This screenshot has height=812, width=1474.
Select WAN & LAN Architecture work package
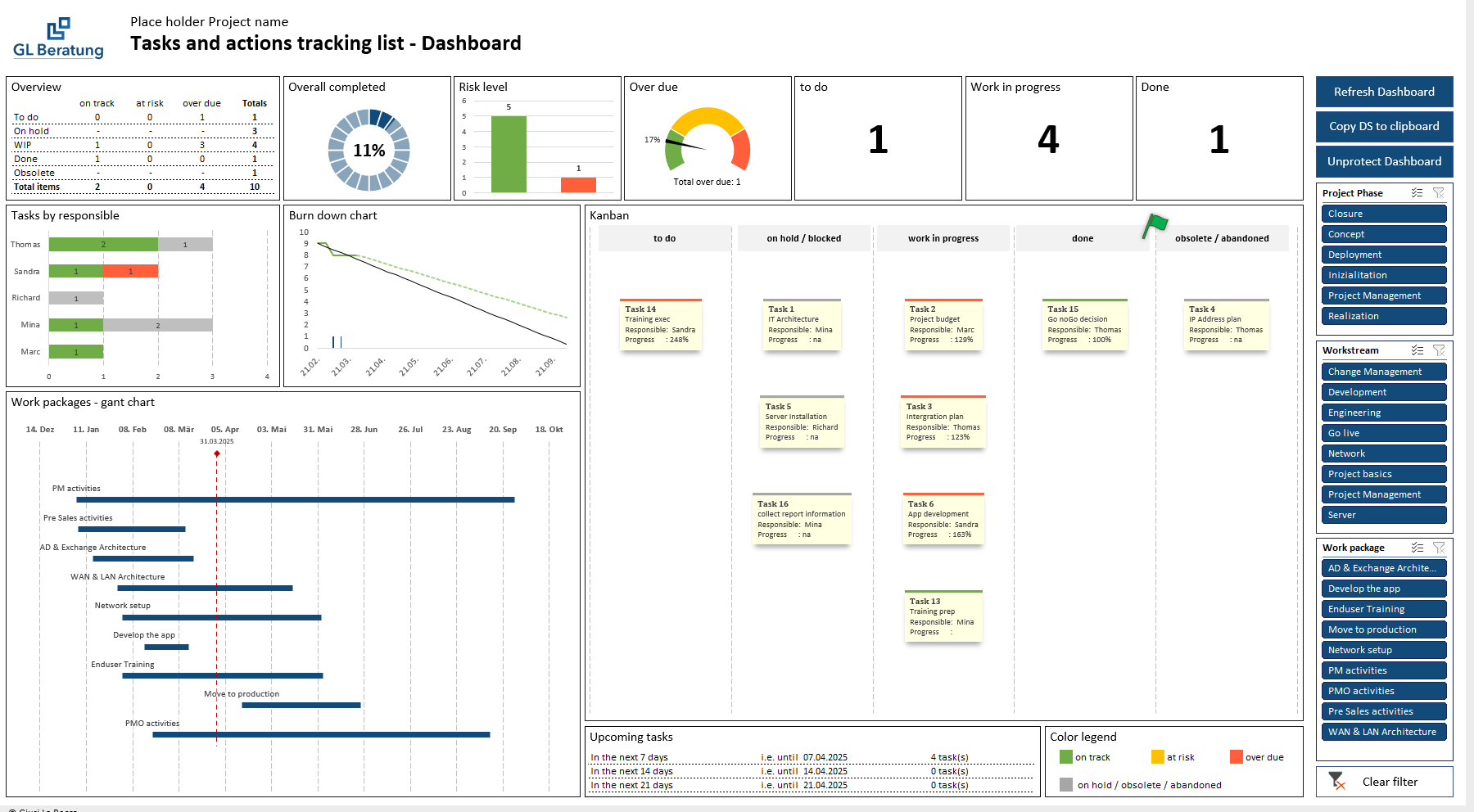coord(1384,732)
